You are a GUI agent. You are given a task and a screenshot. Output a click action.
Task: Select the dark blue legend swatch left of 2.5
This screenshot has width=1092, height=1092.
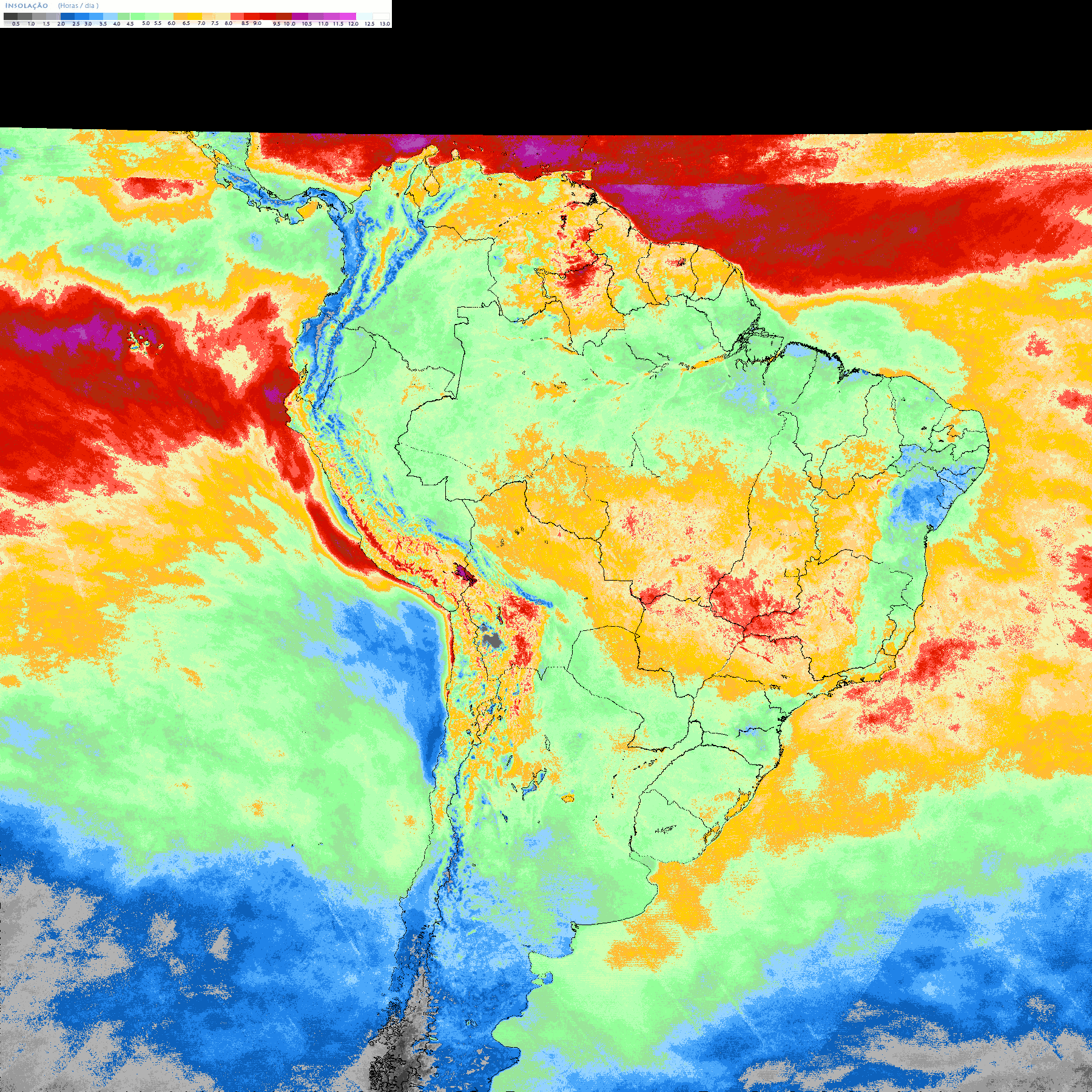coord(67,16)
